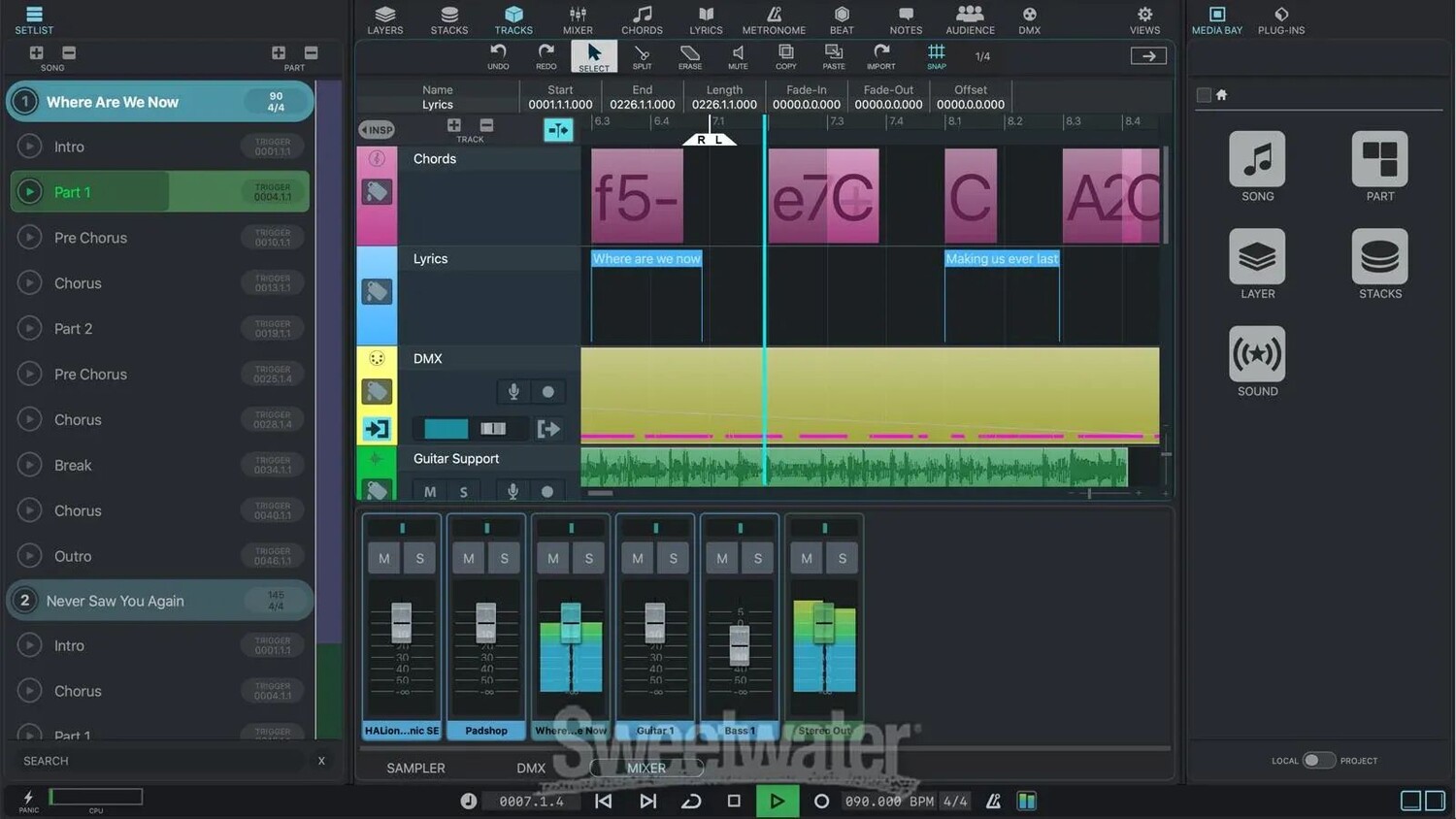Screen dimensions: 1456x819
Task: Open the Plug-ins tab
Action: 1280,19
